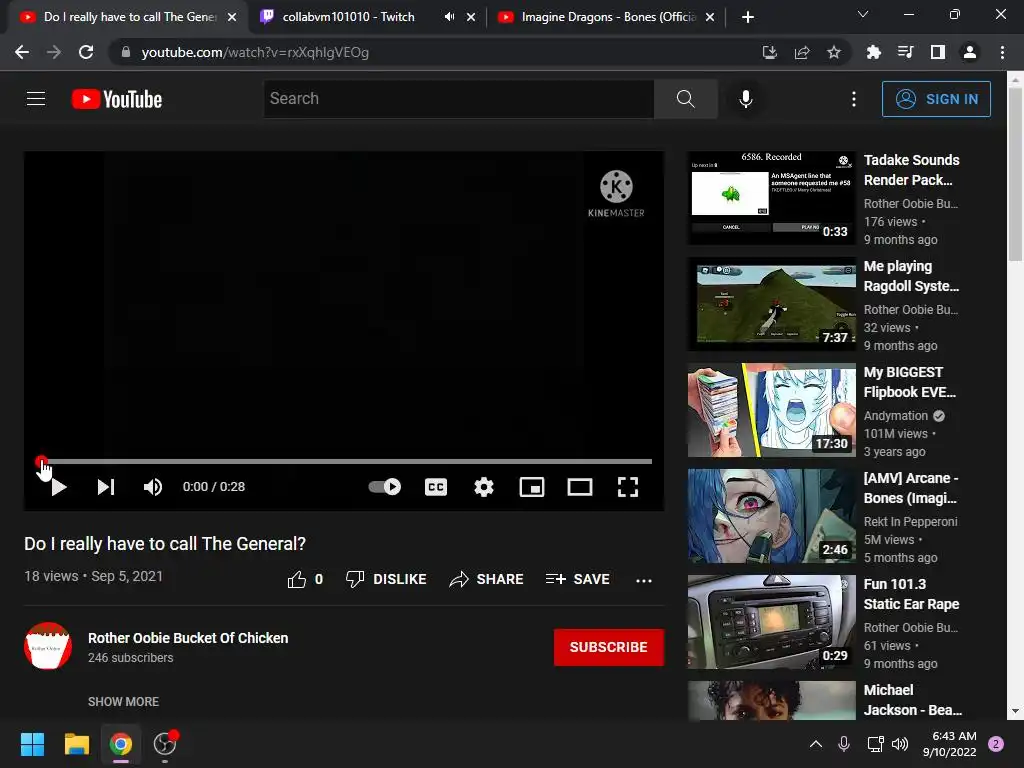Save video to a playlist
This screenshot has width=1024, height=768.
pos(577,579)
